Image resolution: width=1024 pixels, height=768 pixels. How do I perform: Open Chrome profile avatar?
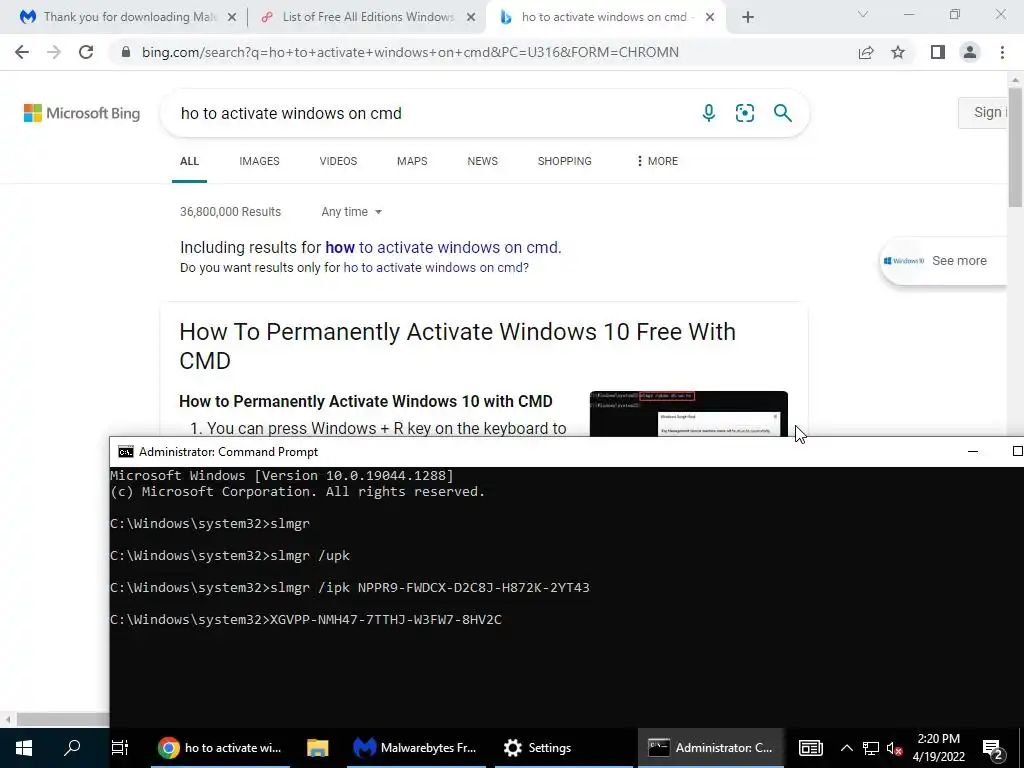tap(970, 52)
